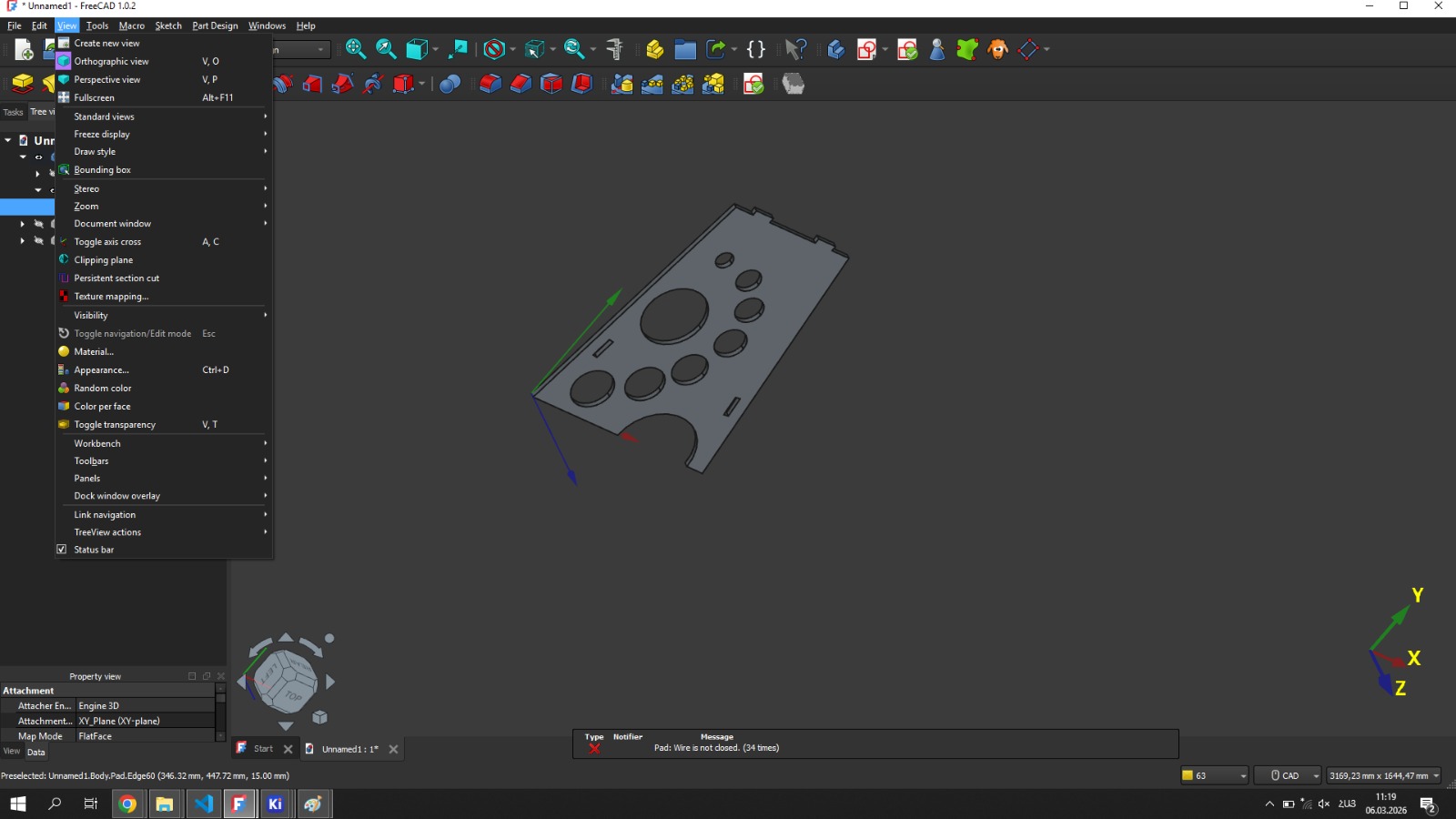
Task: Click TOP on the navigation cube
Action: click(292, 696)
